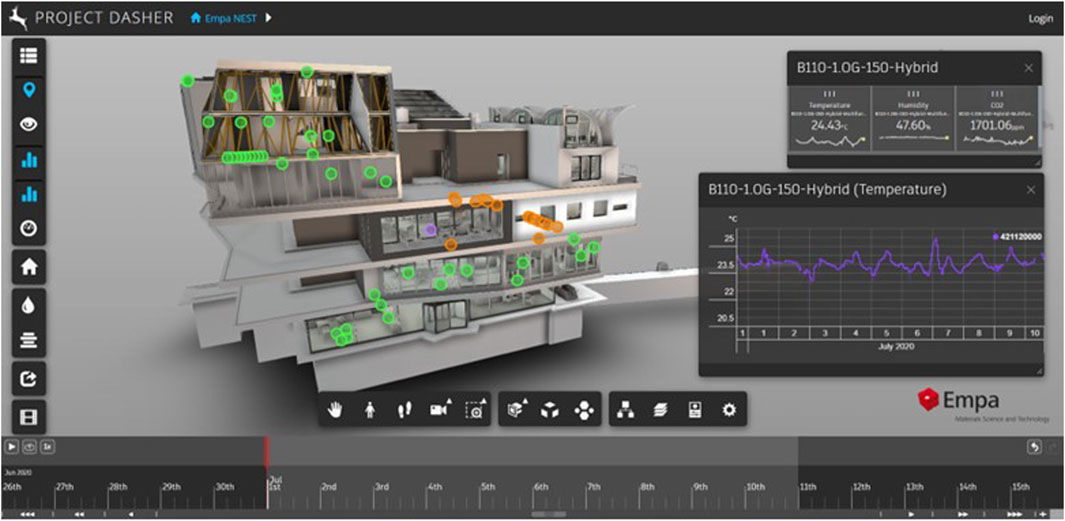Open the gauge dashboard icon

coord(29,229)
